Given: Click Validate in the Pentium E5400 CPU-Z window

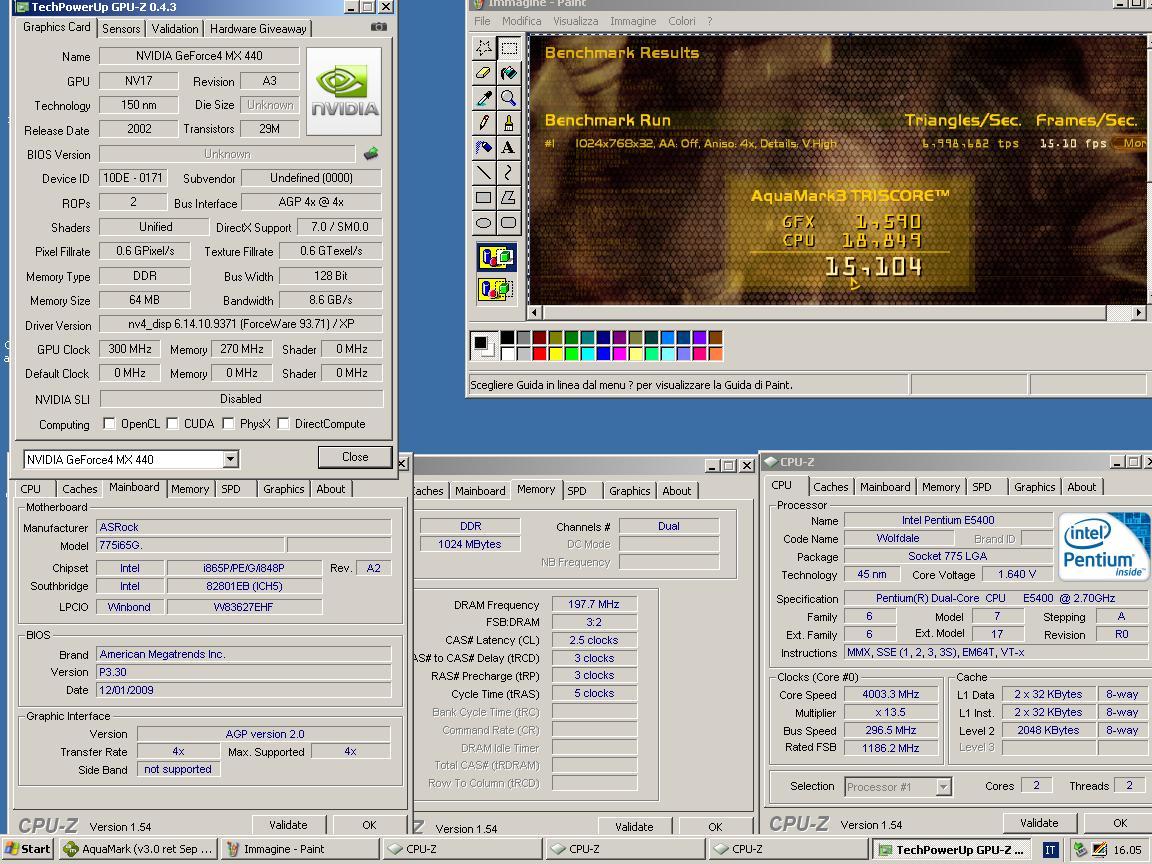Looking at the screenshot, I should (1039, 823).
